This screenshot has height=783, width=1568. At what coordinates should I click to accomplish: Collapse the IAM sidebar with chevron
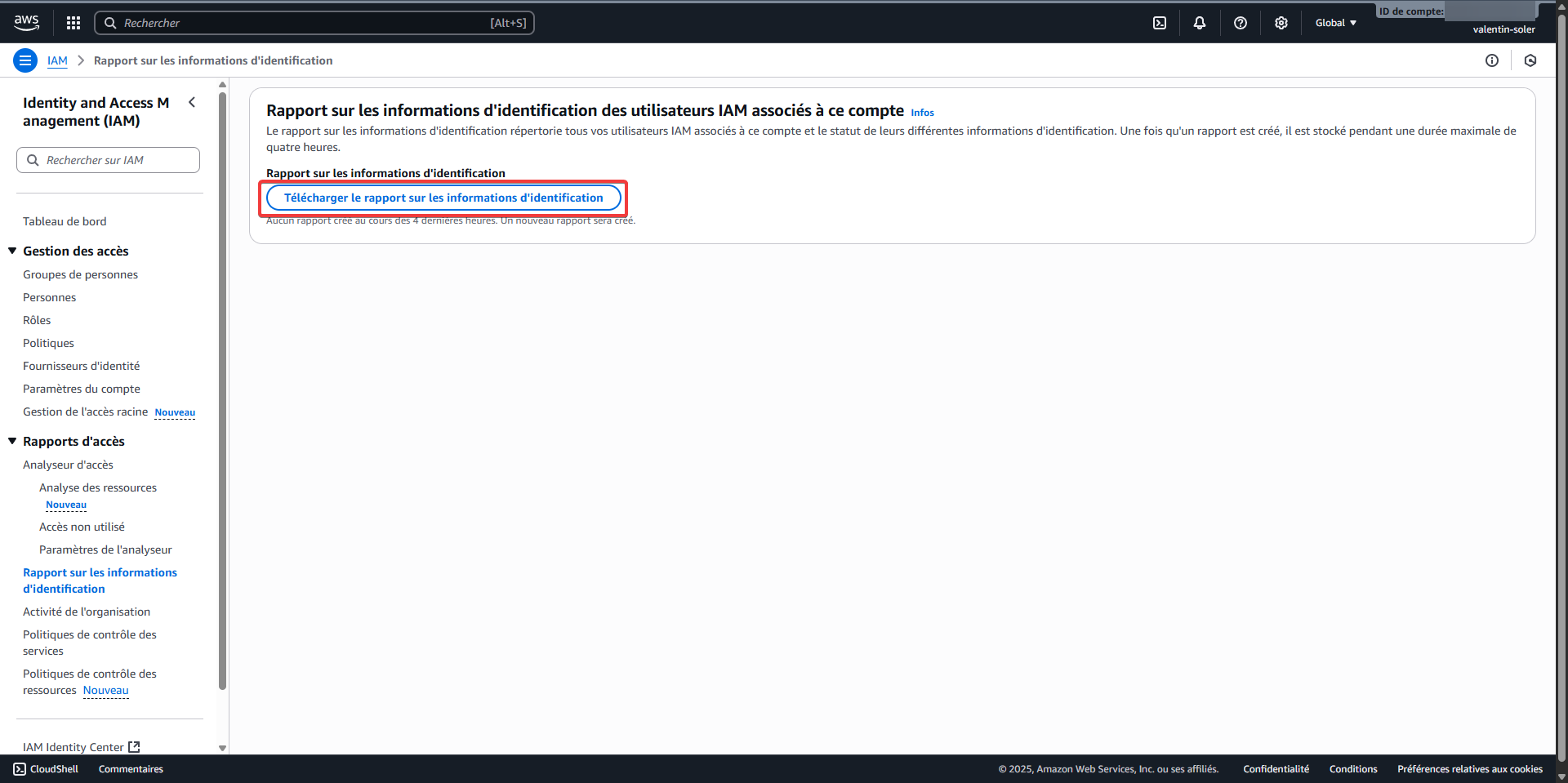pyautogui.click(x=192, y=102)
